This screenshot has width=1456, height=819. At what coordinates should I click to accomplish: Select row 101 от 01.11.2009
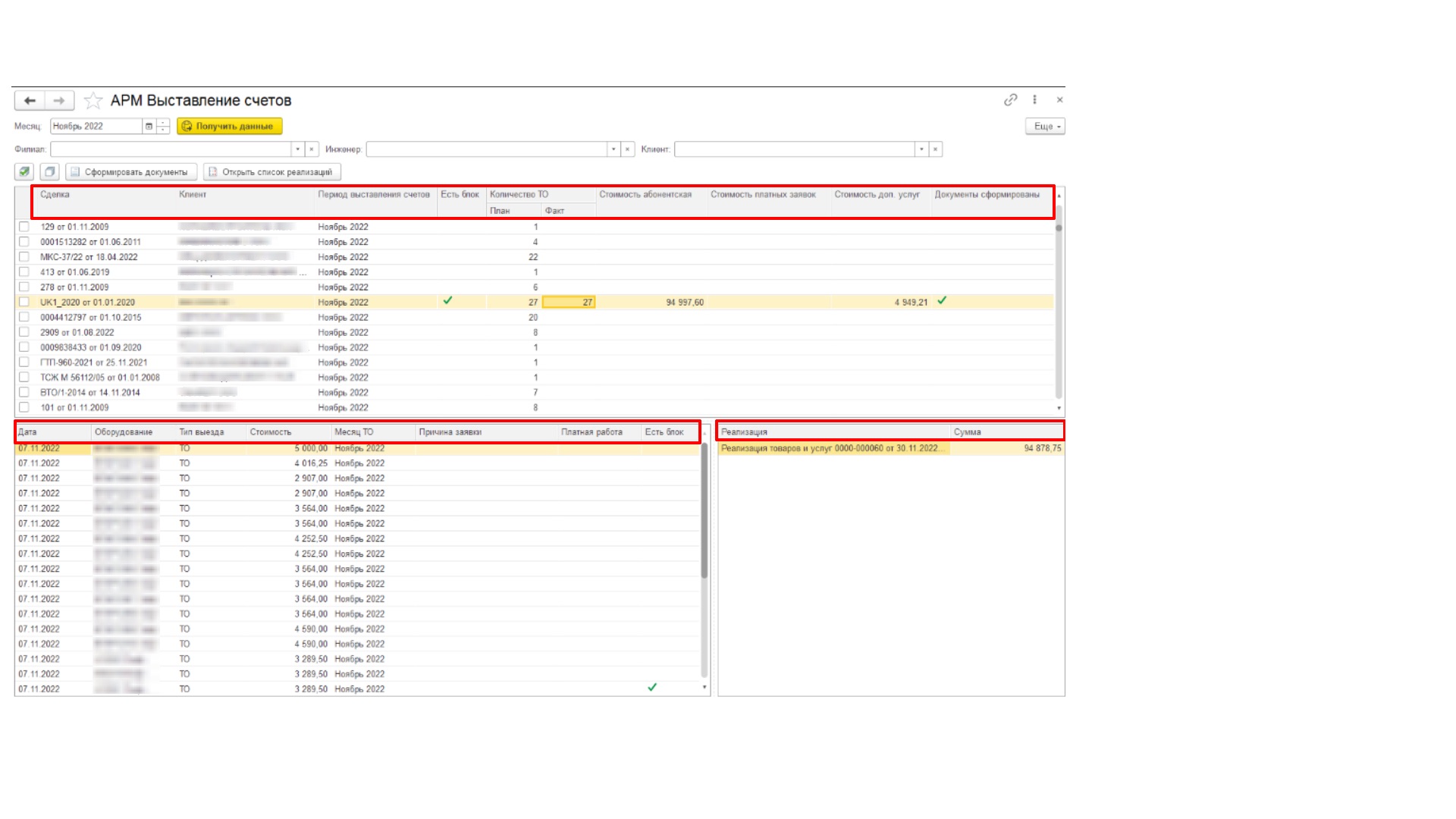tap(535, 408)
